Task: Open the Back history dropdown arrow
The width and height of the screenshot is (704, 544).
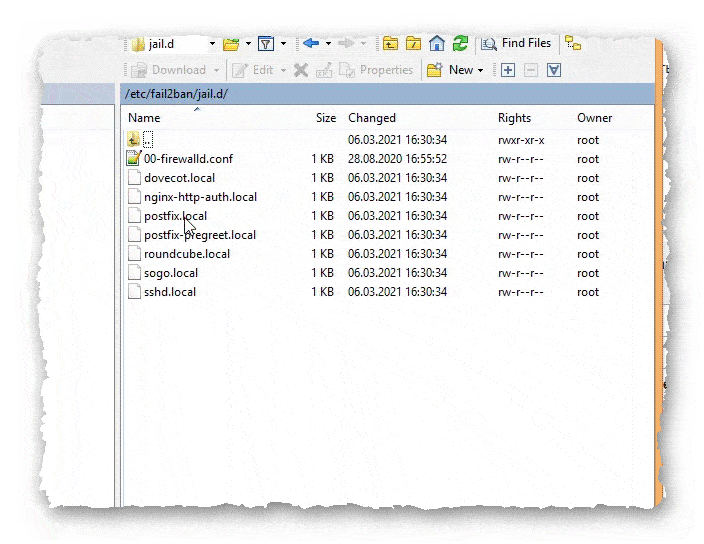Action: tap(328, 44)
